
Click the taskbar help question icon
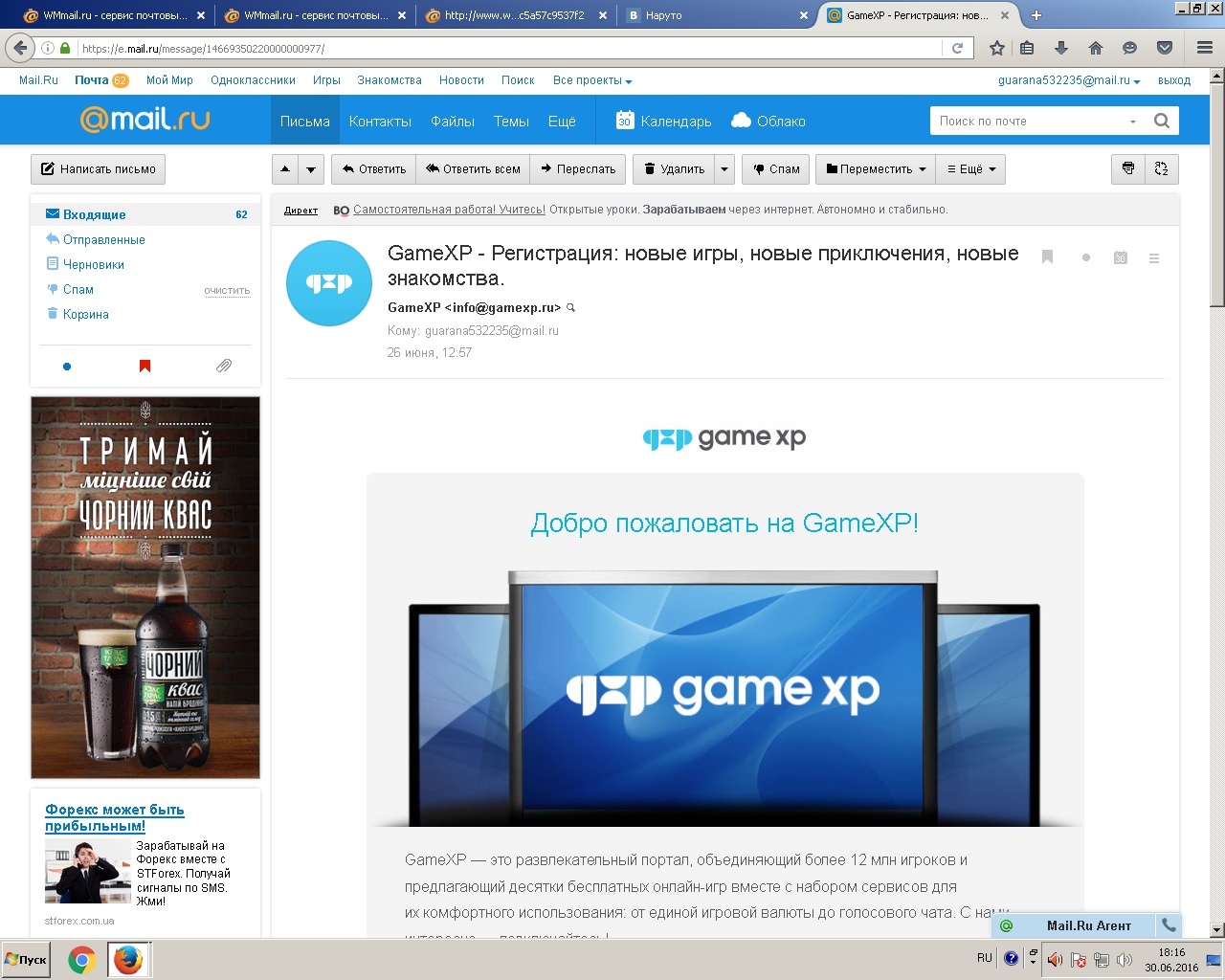click(x=1011, y=958)
